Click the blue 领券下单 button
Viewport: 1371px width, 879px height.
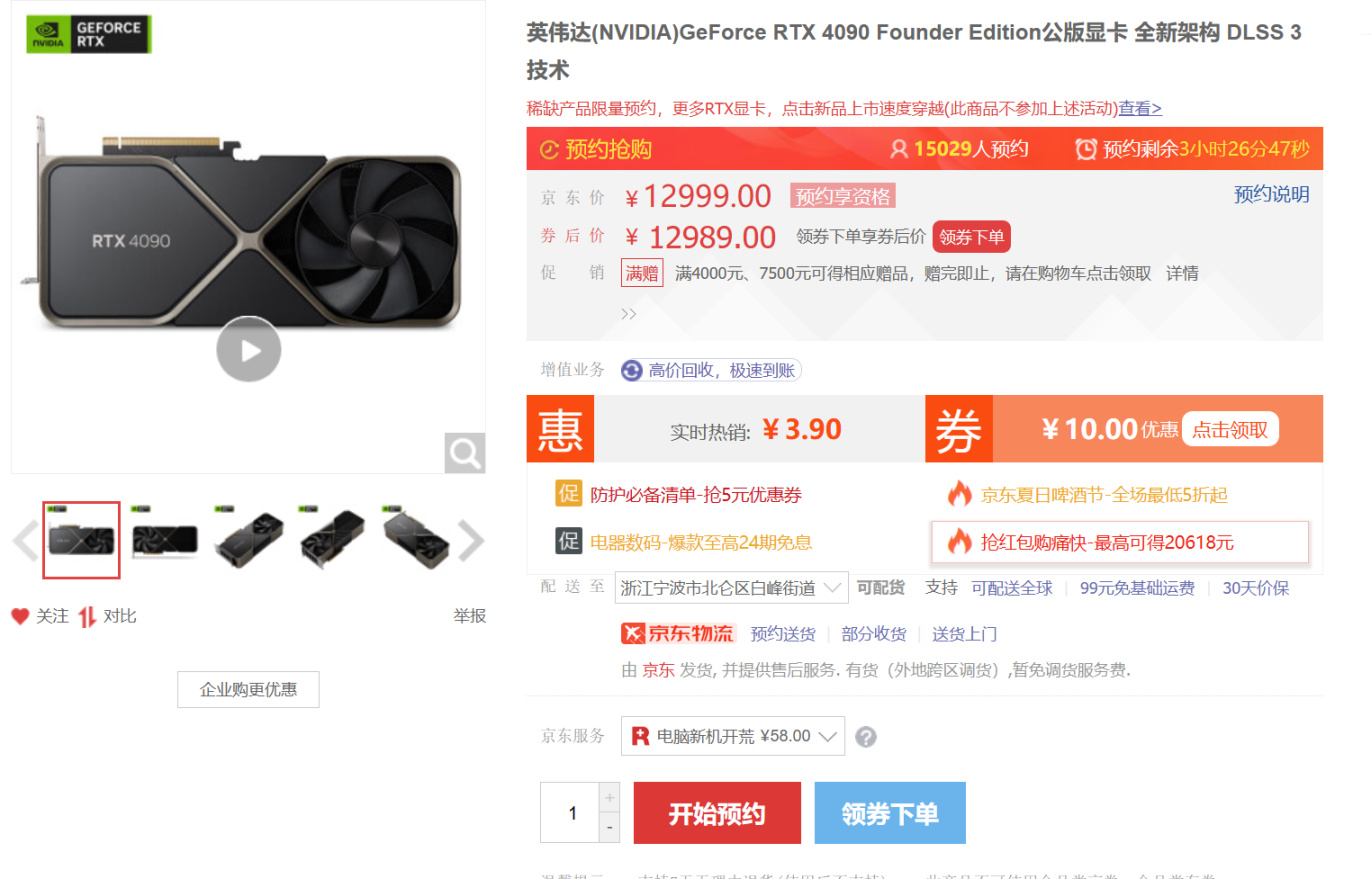890,813
